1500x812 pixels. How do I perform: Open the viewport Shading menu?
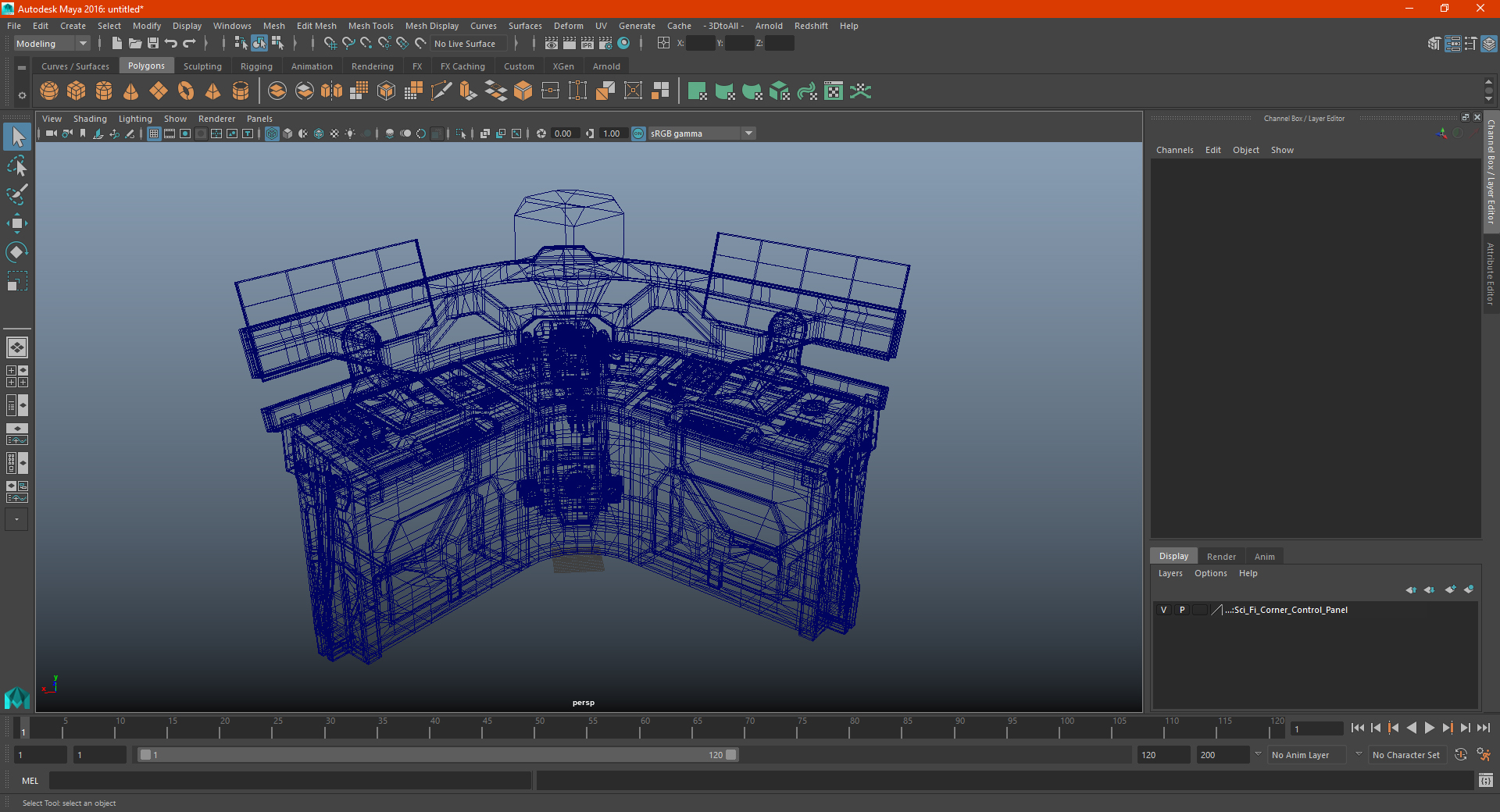coord(90,119)
